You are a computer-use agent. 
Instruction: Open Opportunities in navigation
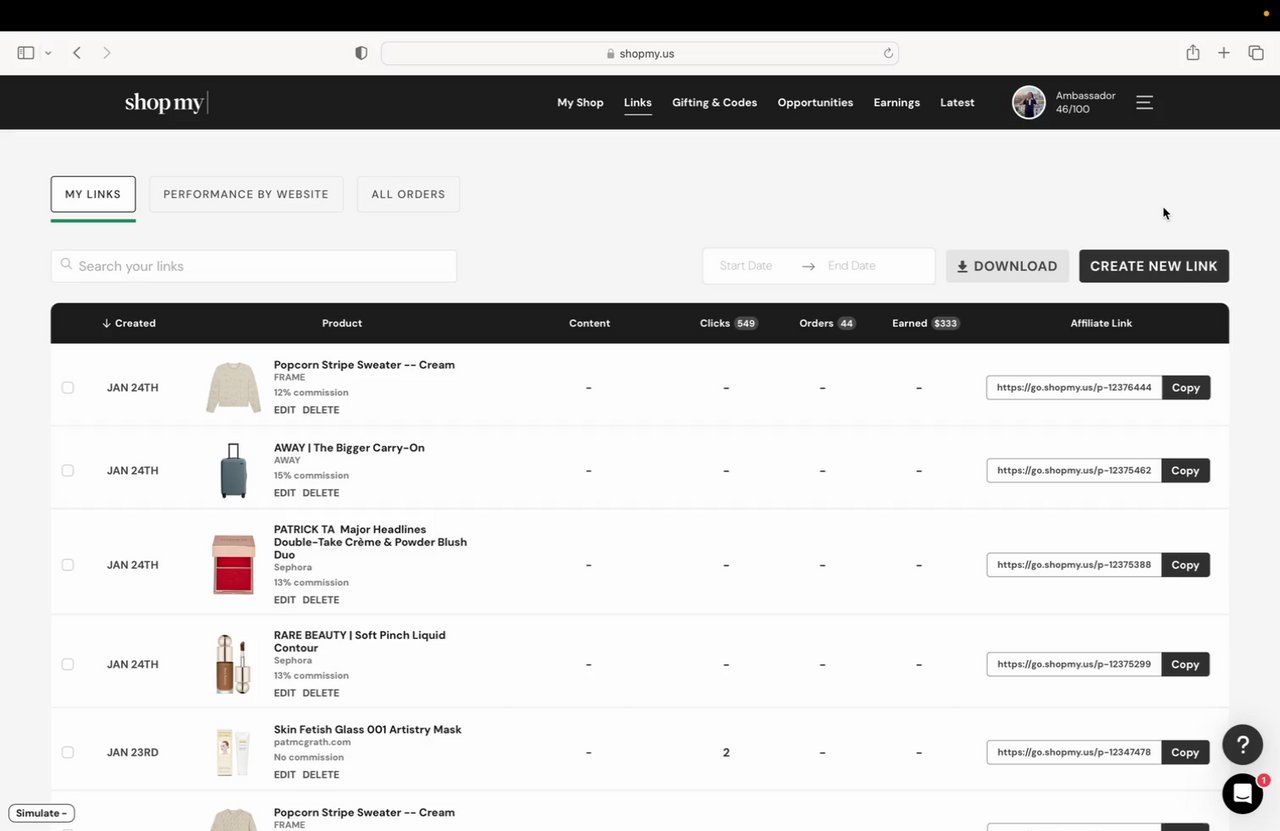[815, 102]
